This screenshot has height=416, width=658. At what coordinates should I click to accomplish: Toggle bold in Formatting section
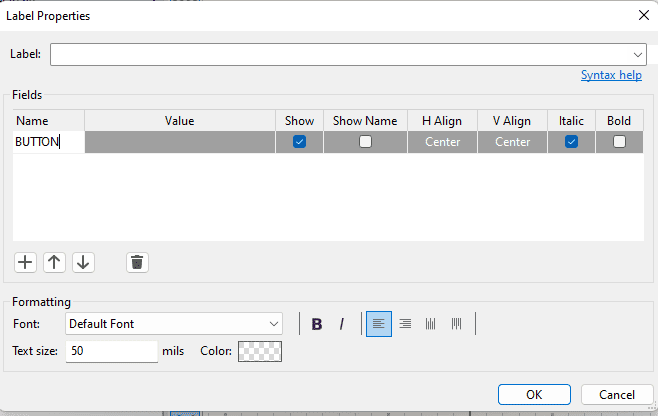pos(317,324)
